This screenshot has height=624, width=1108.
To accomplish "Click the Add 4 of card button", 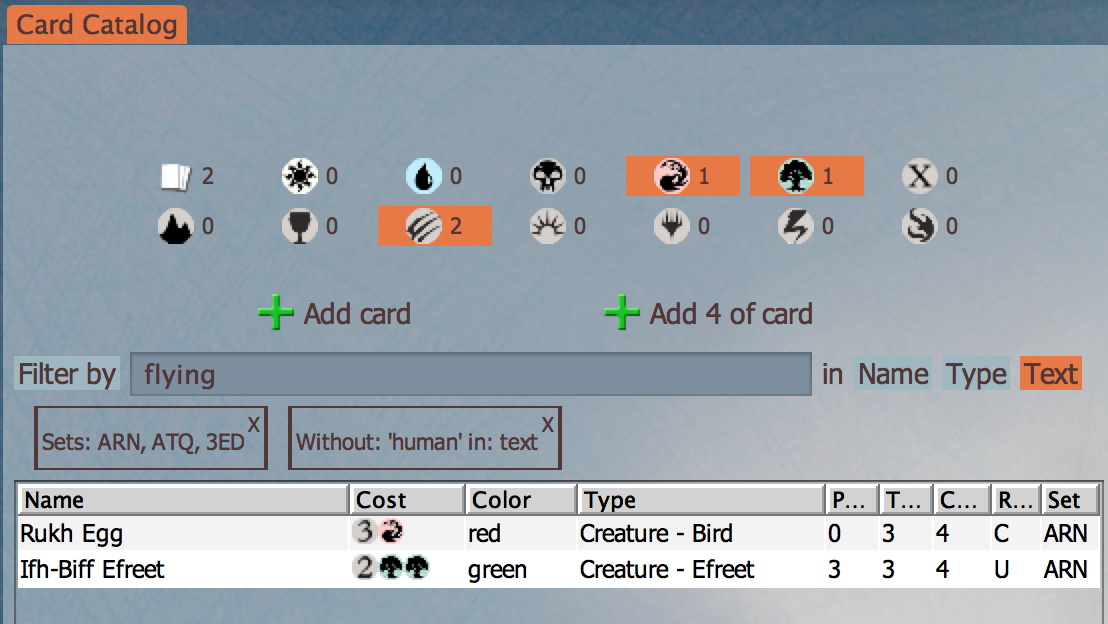I will (x=708, y=314).
